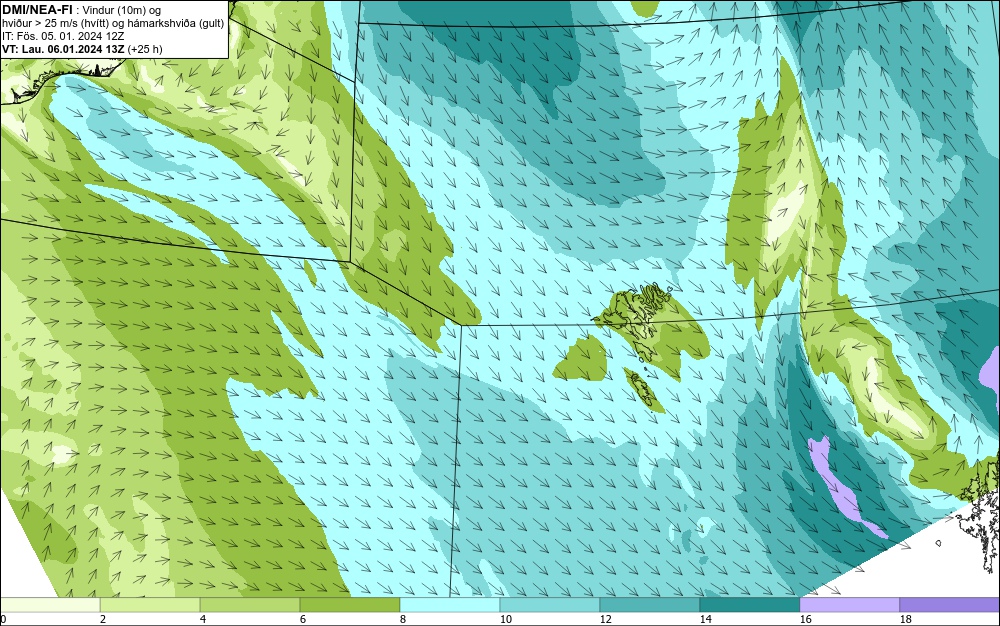This screenshot has height=626, width=1000.
Task: Click the legend tick label "12"
Action: tap(605, 619)
